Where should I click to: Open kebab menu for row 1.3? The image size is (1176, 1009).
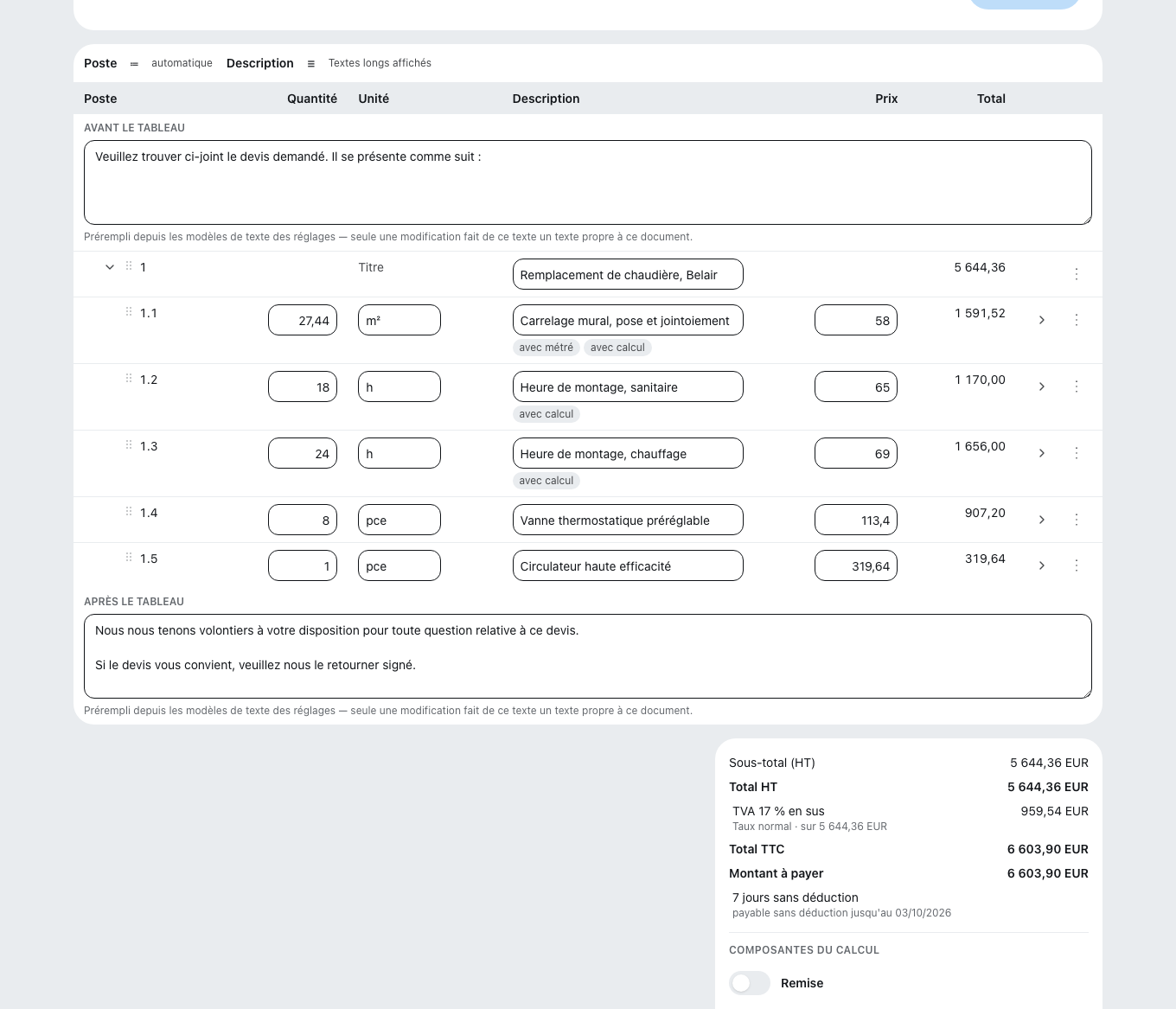[x=1077, y=453]
